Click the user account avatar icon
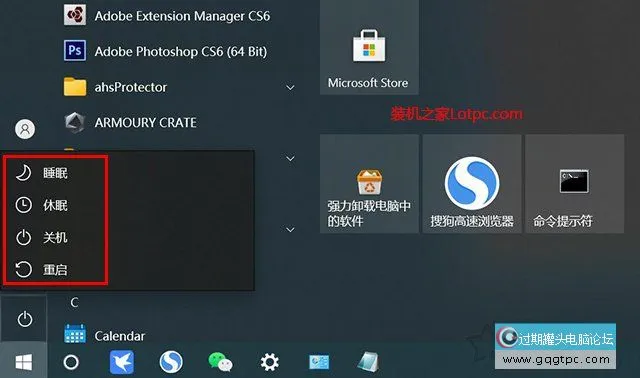The height and width of the screenshot is (378, 640). point(25,129)
